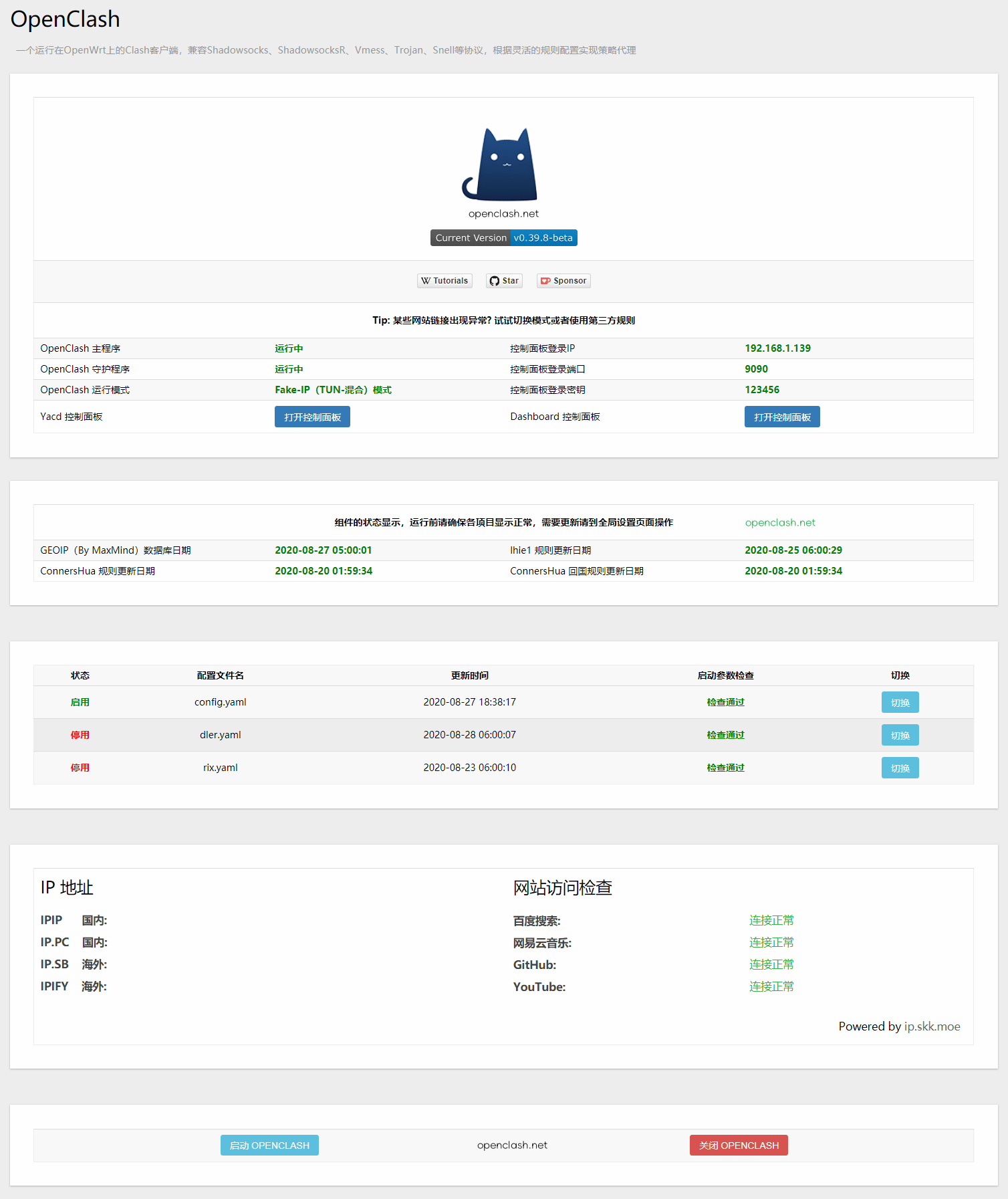The width and height of the screenshot is (1008, 1199).
Task: Click the YouTube connection status text
Action: tap(771, 987)
